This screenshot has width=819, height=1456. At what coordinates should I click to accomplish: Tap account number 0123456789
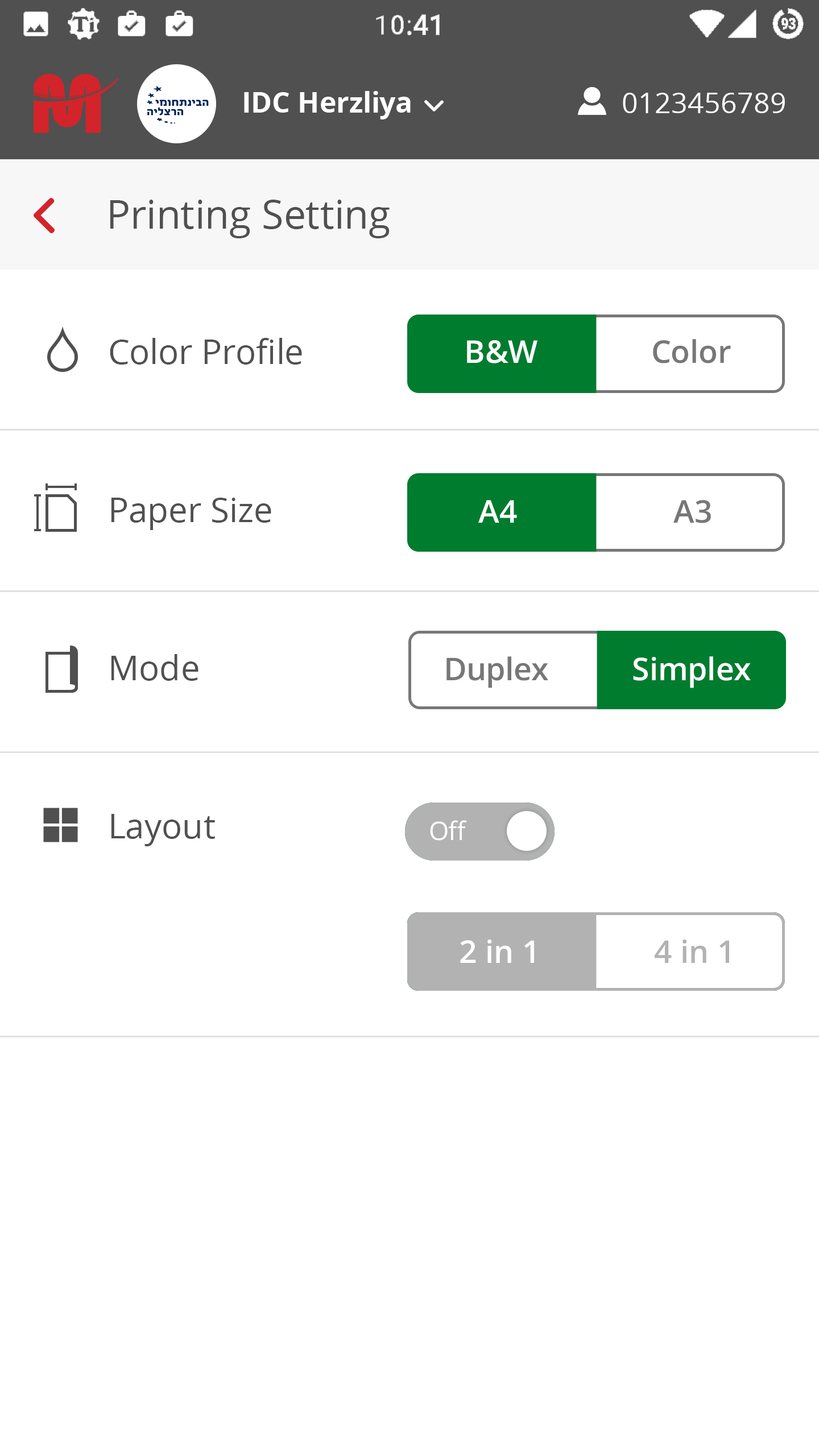pos(704,103)
